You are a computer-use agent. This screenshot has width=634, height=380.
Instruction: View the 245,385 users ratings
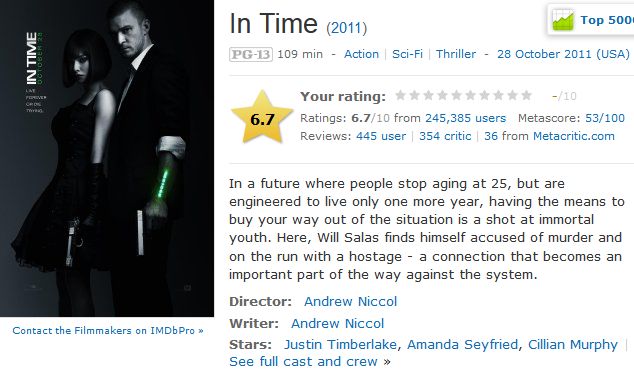(x=465, y=118)
